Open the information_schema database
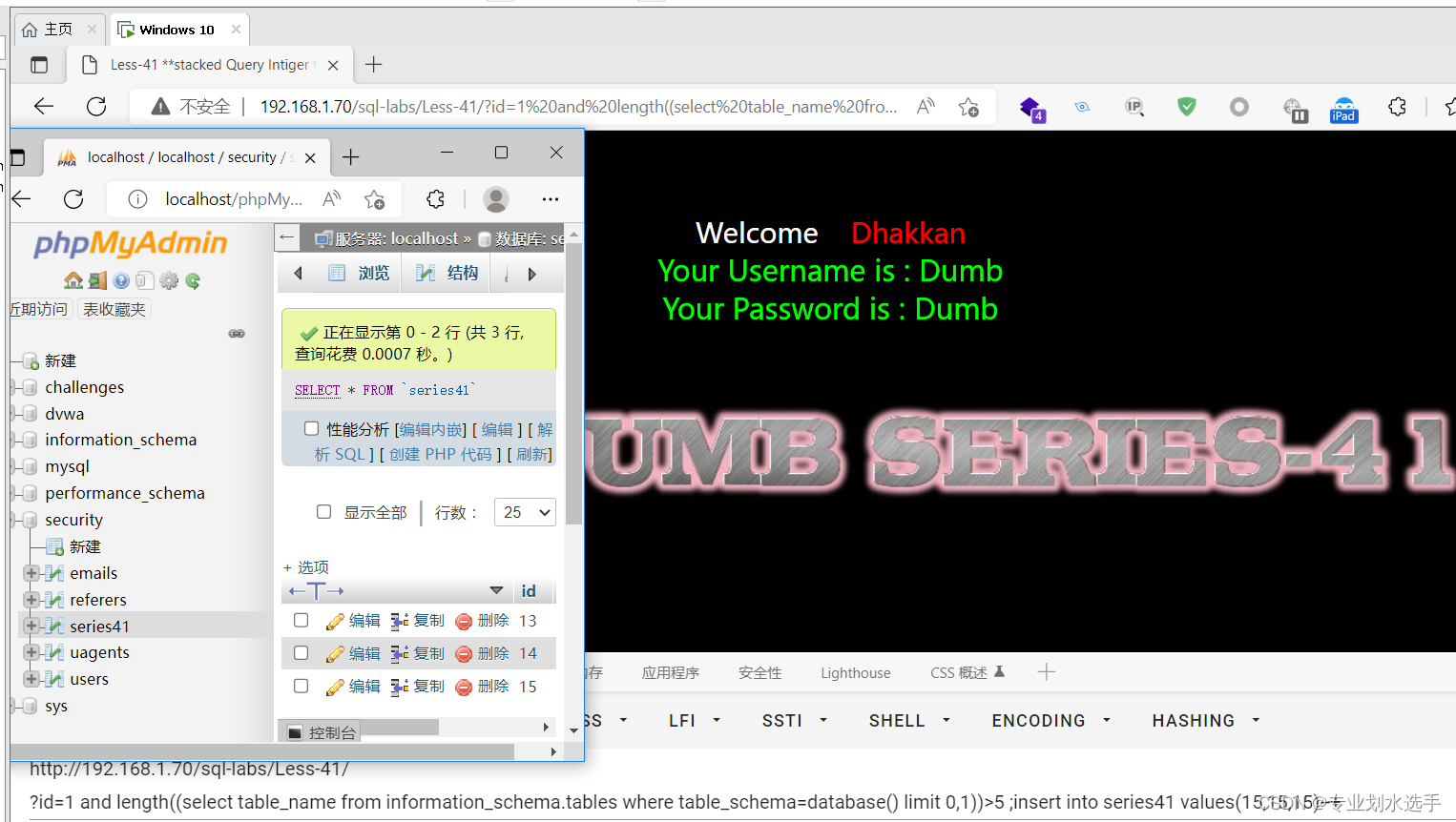The image size is (1456, 822). coord(120,440)
